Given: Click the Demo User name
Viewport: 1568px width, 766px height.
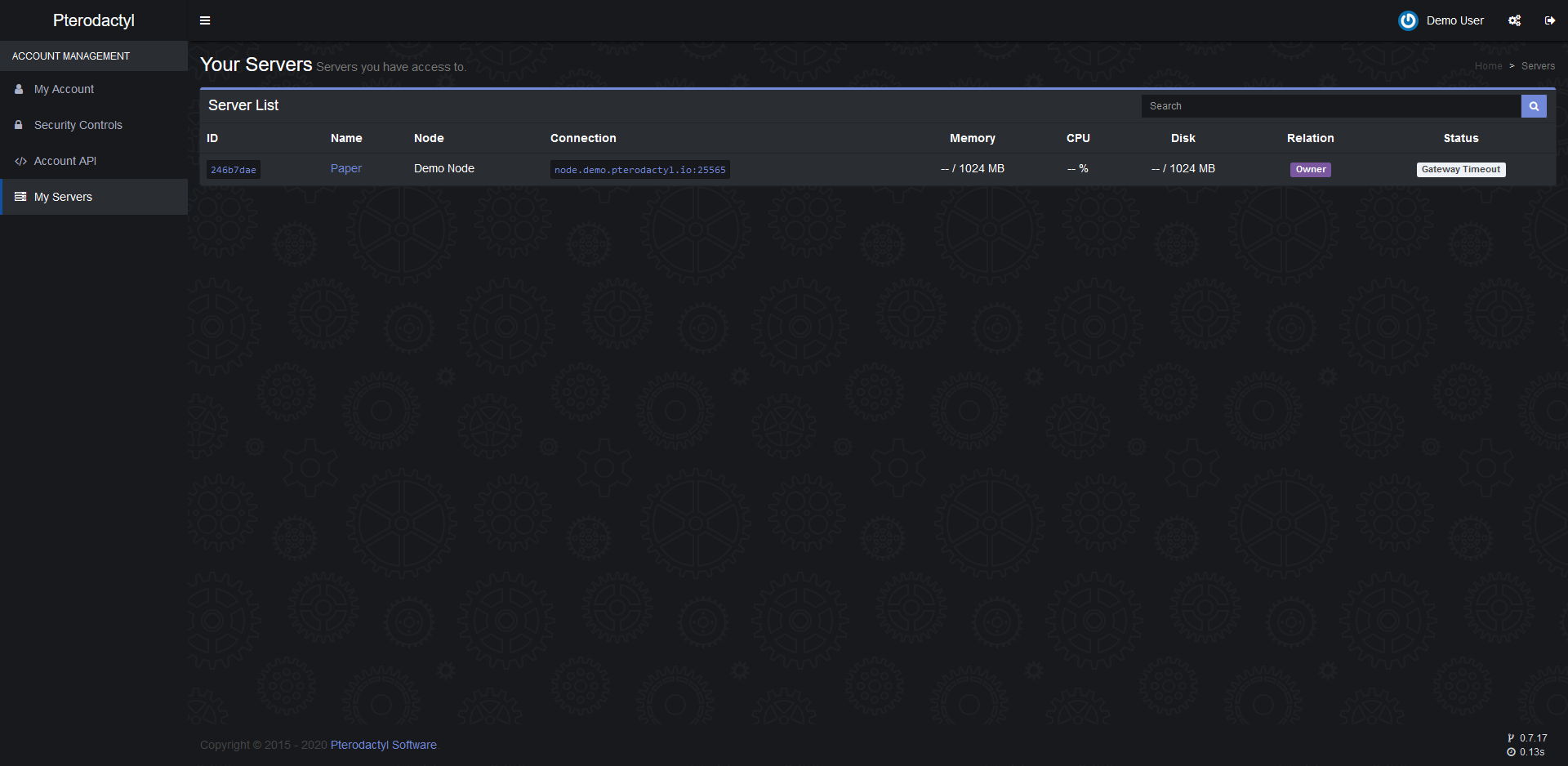Looking at the screenshot, I should (x=1455, y=20).
